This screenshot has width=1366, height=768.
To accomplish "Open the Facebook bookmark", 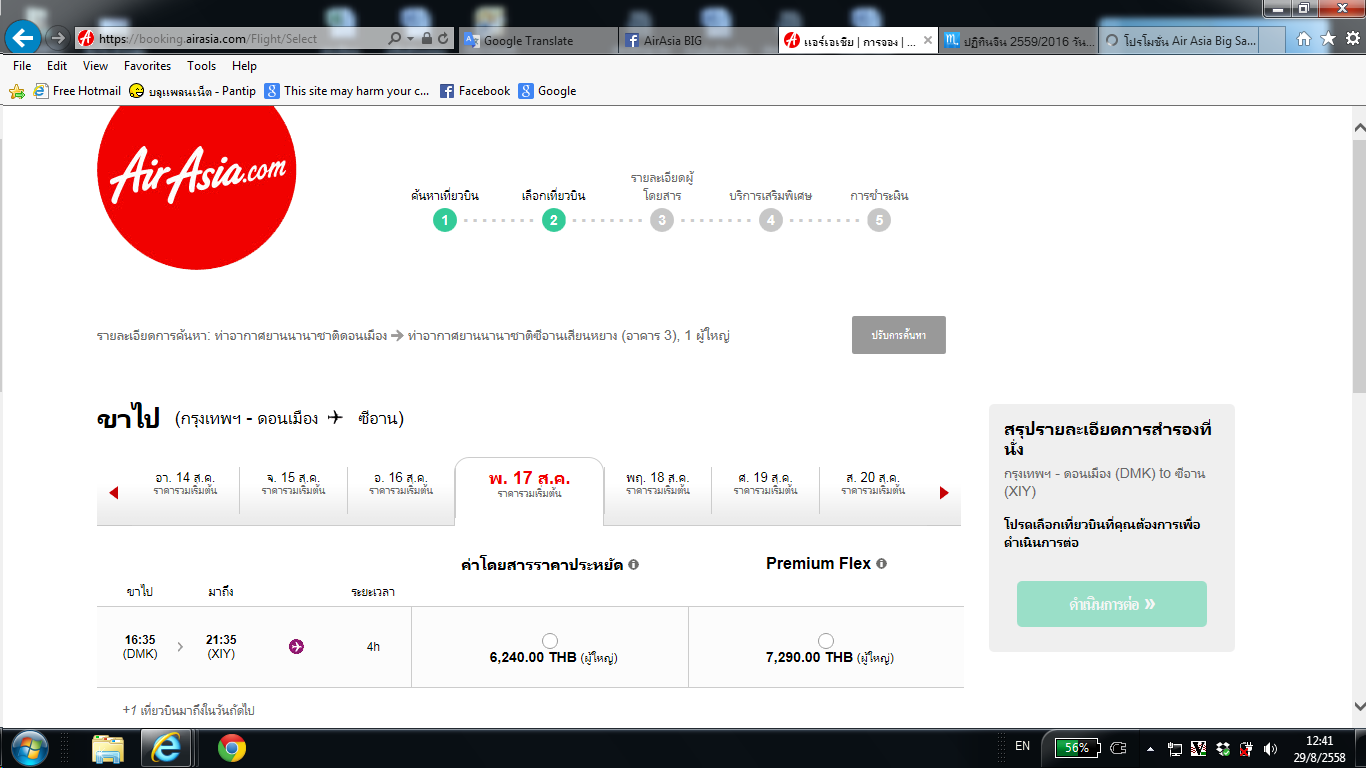I will tap(475, 91).
